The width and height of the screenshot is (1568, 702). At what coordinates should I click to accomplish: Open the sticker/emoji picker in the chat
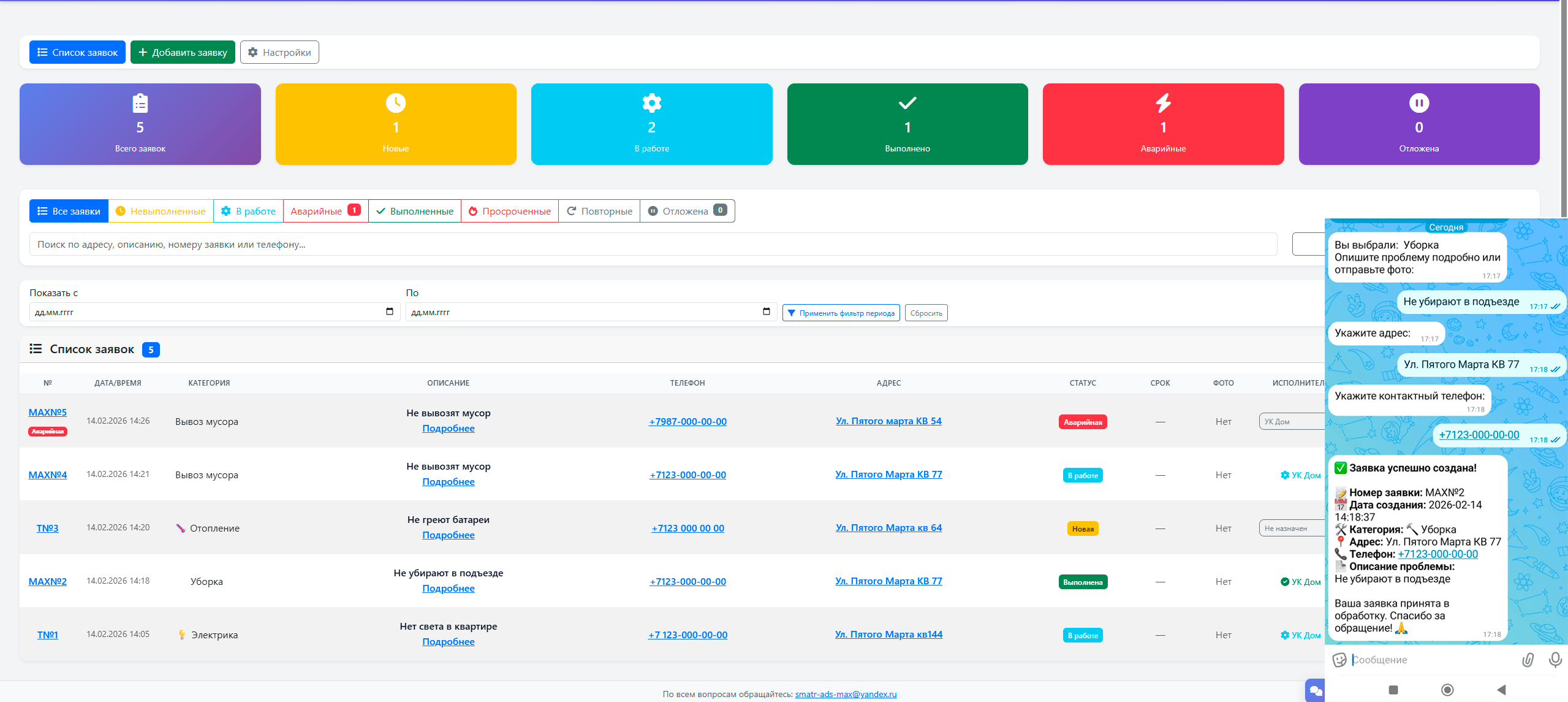pos(1339,660)
